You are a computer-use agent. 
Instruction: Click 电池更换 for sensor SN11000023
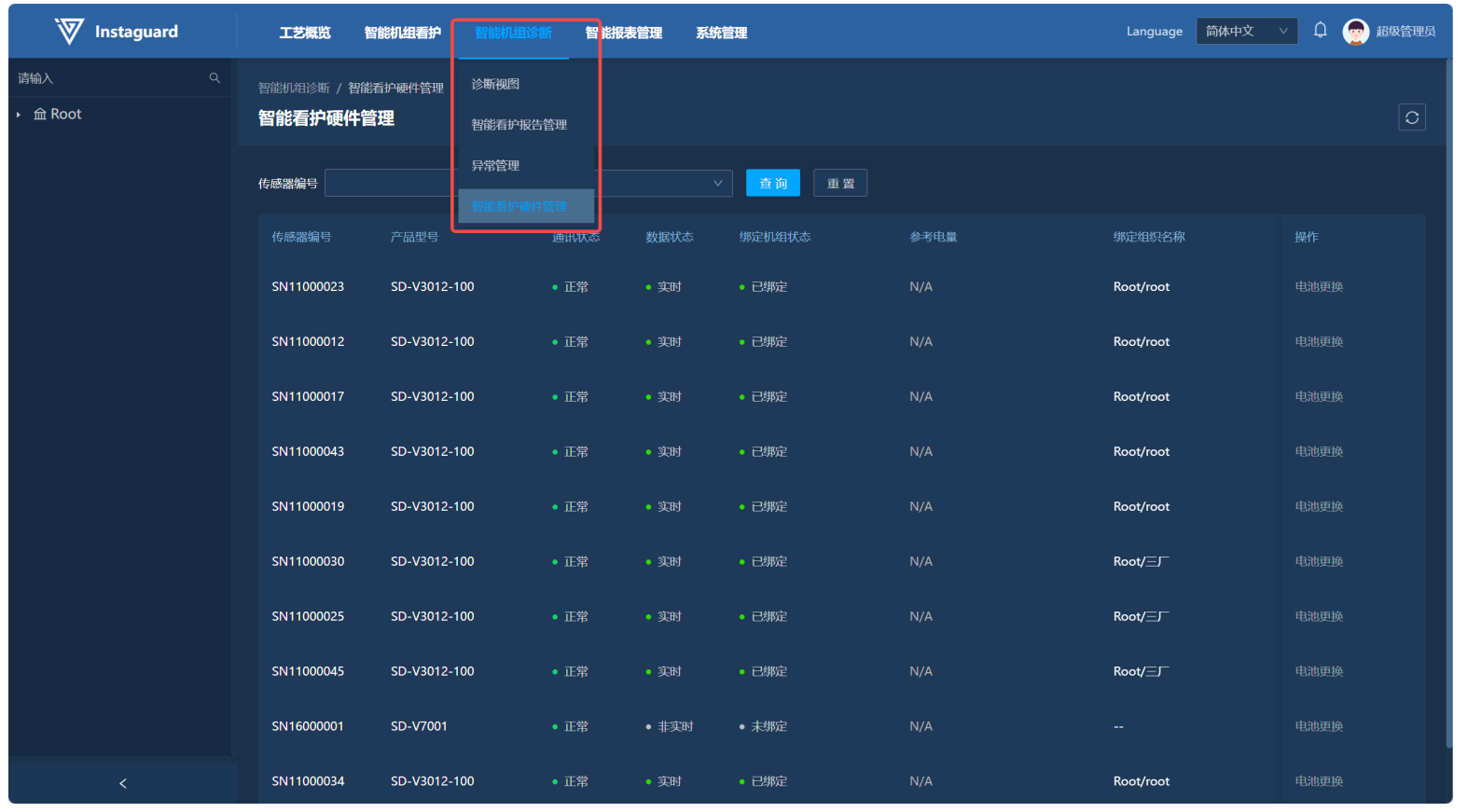point(1318,287)
